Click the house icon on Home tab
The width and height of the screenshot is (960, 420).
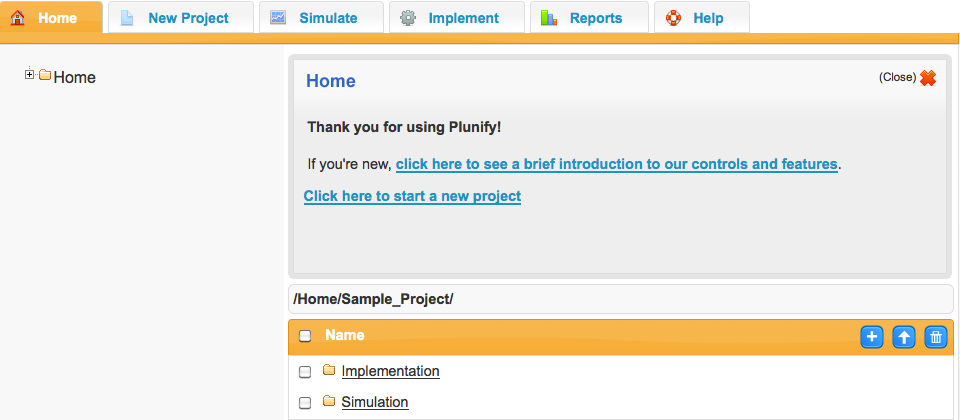(18, 18)
